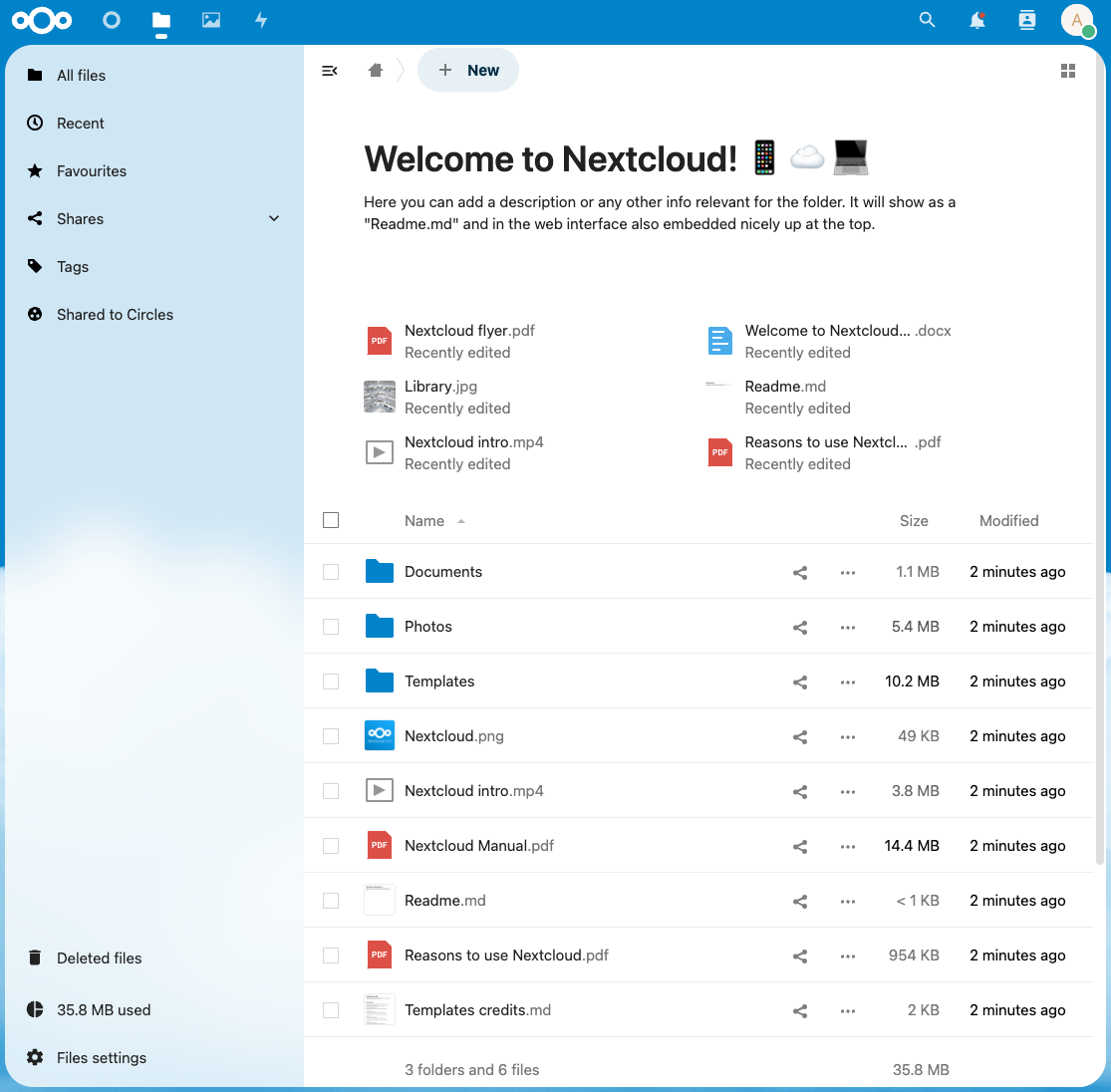Open the Dashboard (circle icon)
The image size is (1111, 1092).
click(111, 21)
